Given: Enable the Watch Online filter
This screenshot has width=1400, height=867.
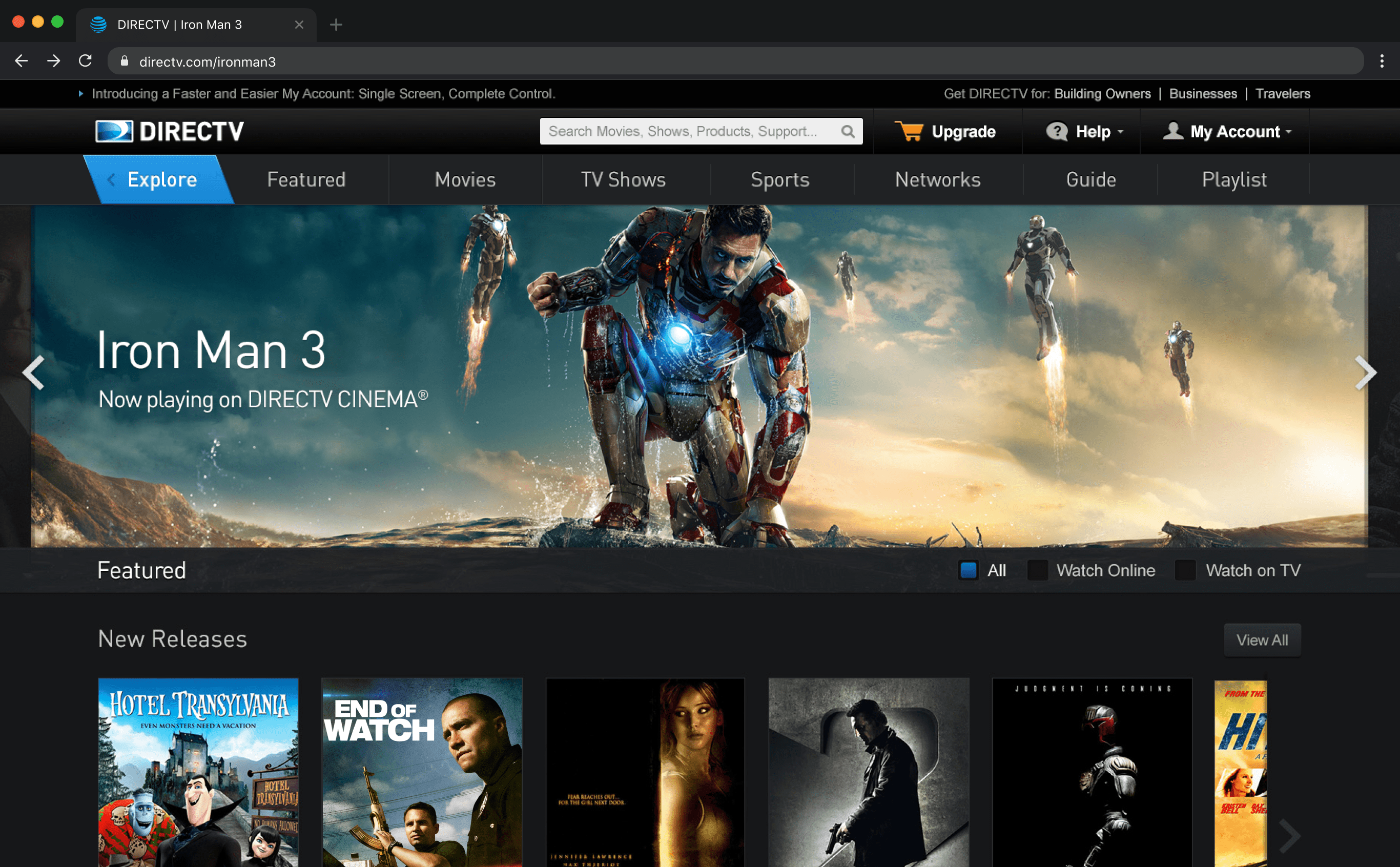Looking at the screenshot, I should point(1037,570).
